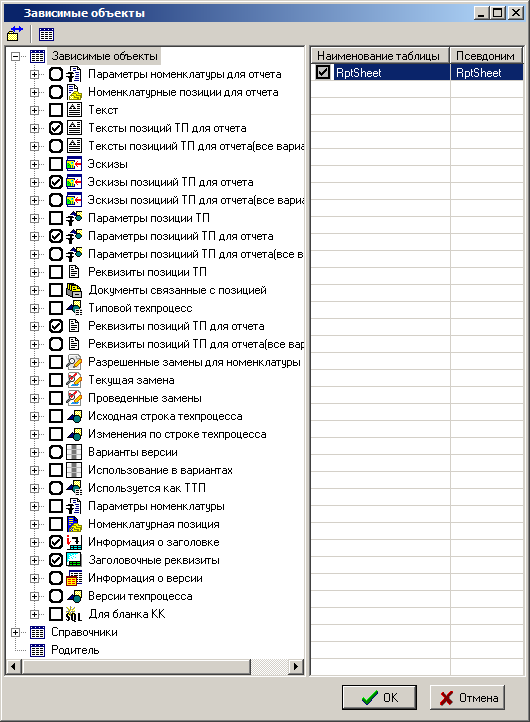Viewport: 530px width, 722px height.
Task: Check the Изменения по строке техпроцесса box
Action: click(56, 434)
